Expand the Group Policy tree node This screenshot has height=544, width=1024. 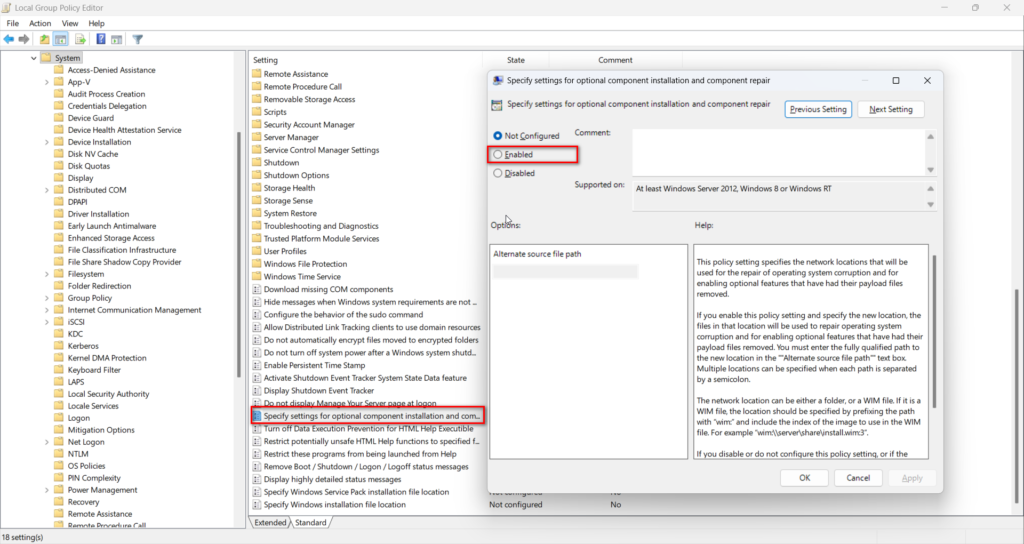pos(46,298)
